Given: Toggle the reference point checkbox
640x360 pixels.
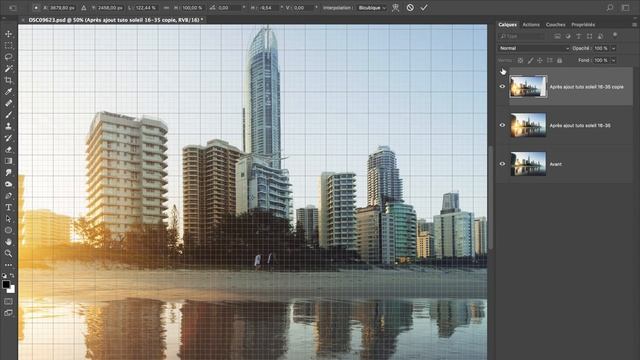Looking at the screenshot, I should [36, 7].
